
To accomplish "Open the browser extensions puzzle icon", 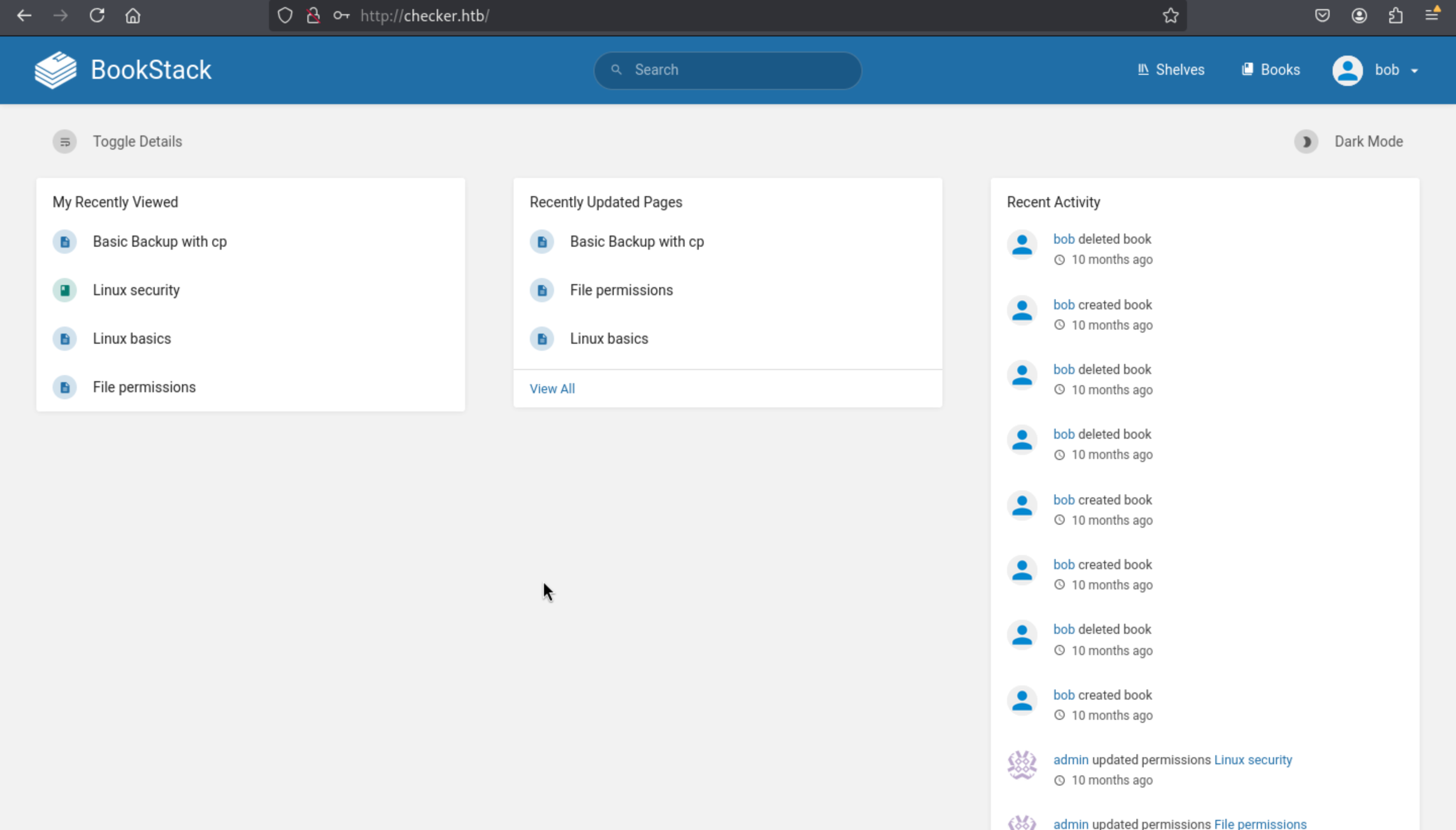I will click(x=1395, y=15).
